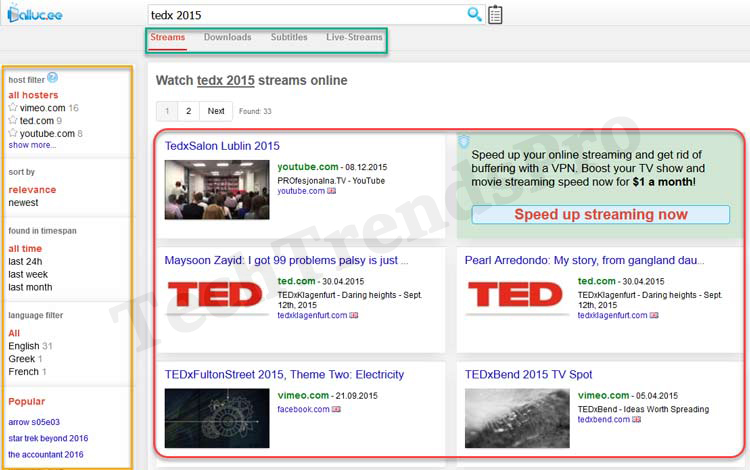Click the alluc.ee logo
The image size is (750, 470).
[34, 13]
